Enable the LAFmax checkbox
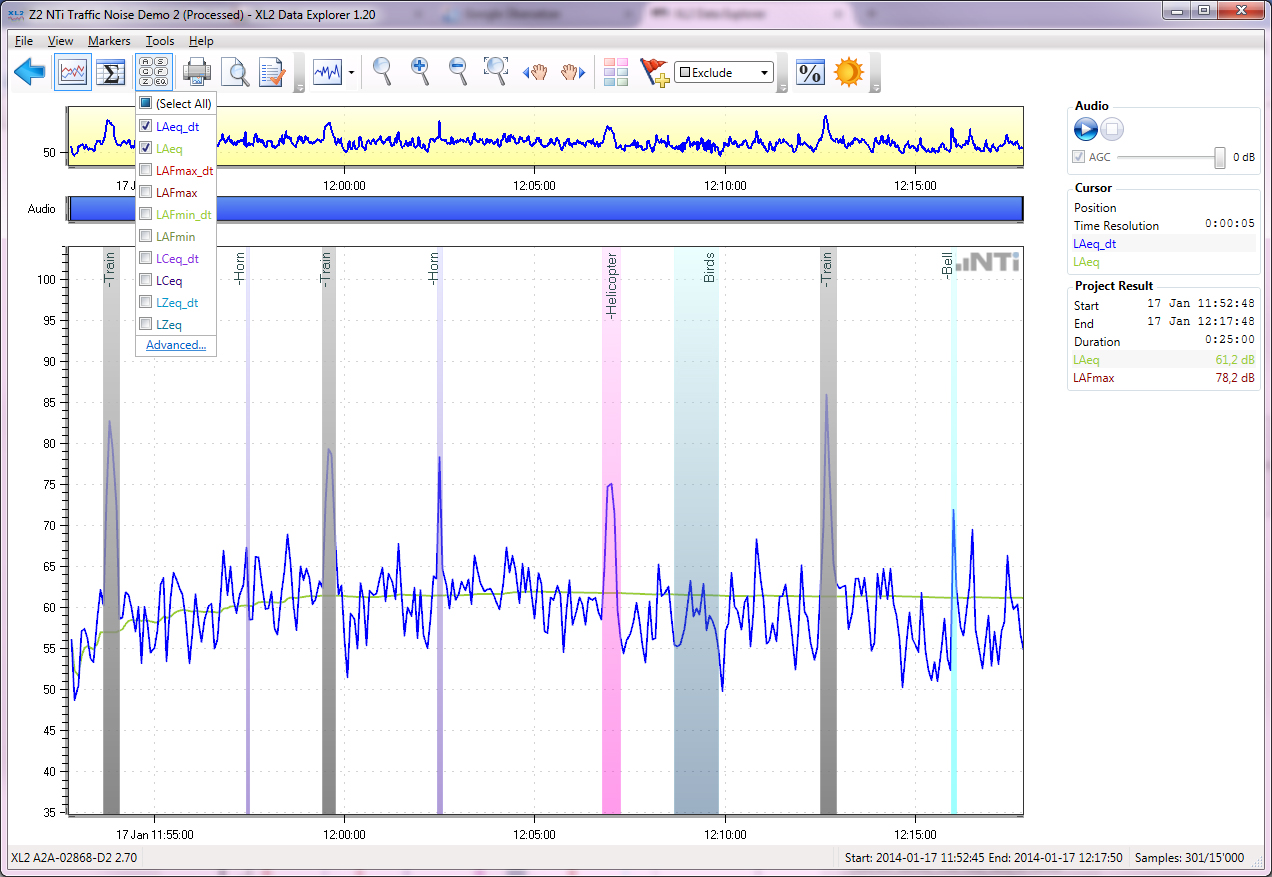Screen dimensions: 1272x877 point(146,192)
